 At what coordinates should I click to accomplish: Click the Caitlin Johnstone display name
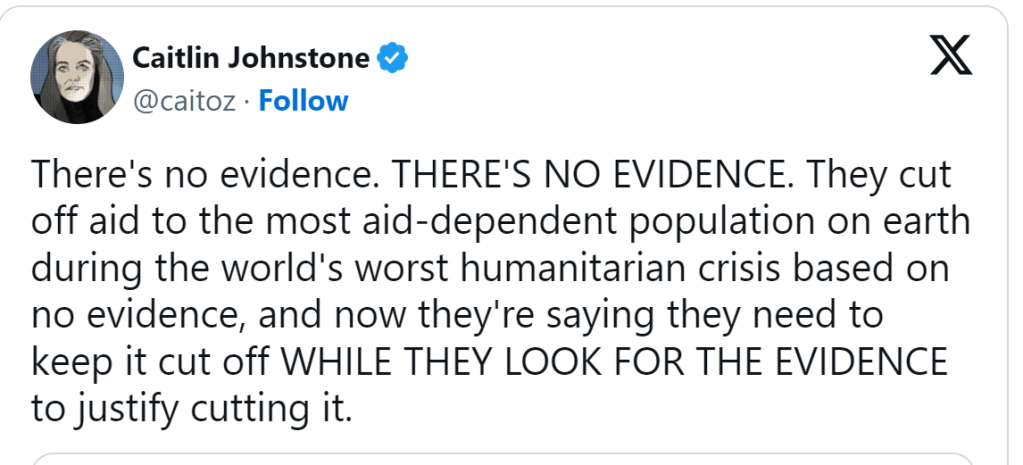point(251,59)
